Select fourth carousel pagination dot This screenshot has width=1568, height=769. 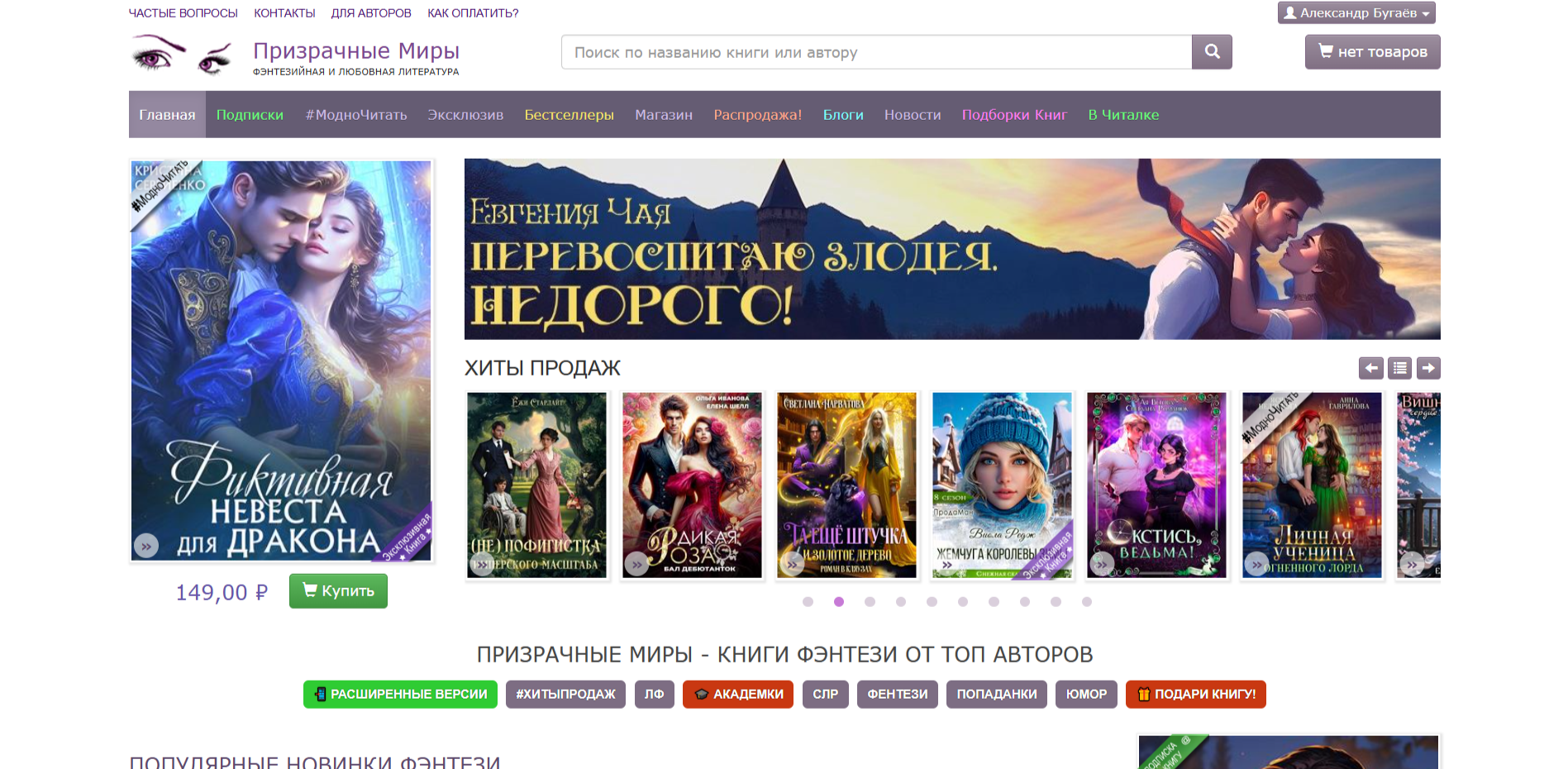(x=901, y=602)
